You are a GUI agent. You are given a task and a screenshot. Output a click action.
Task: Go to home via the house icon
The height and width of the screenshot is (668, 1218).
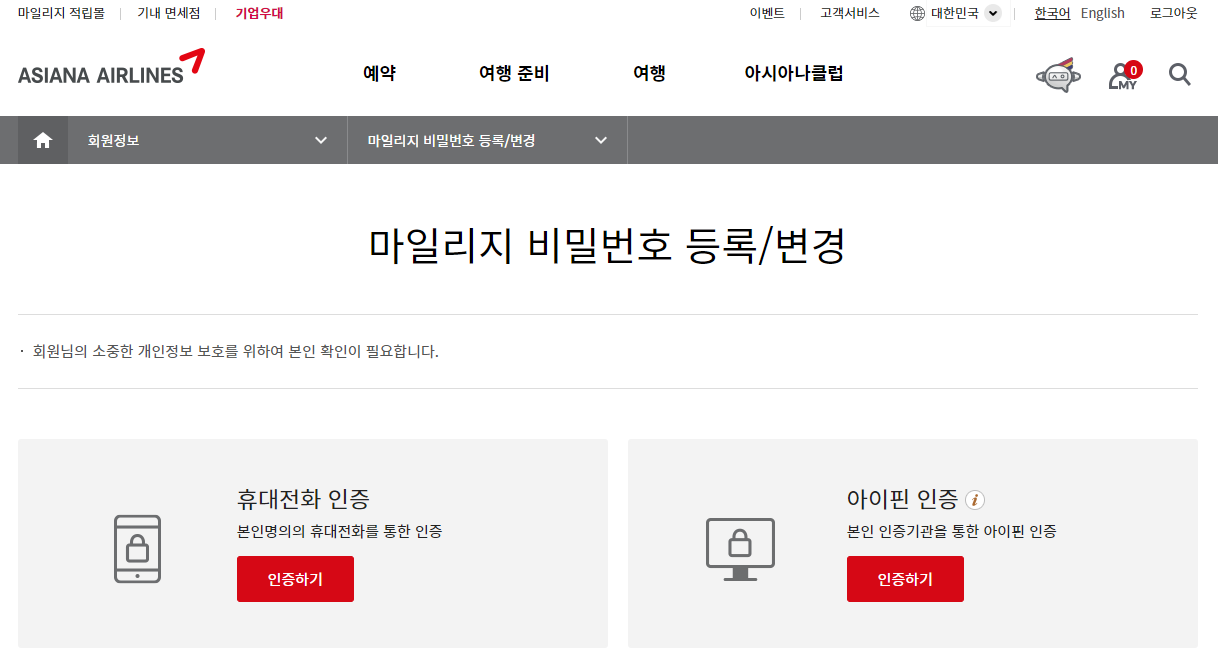pos(42,139)
